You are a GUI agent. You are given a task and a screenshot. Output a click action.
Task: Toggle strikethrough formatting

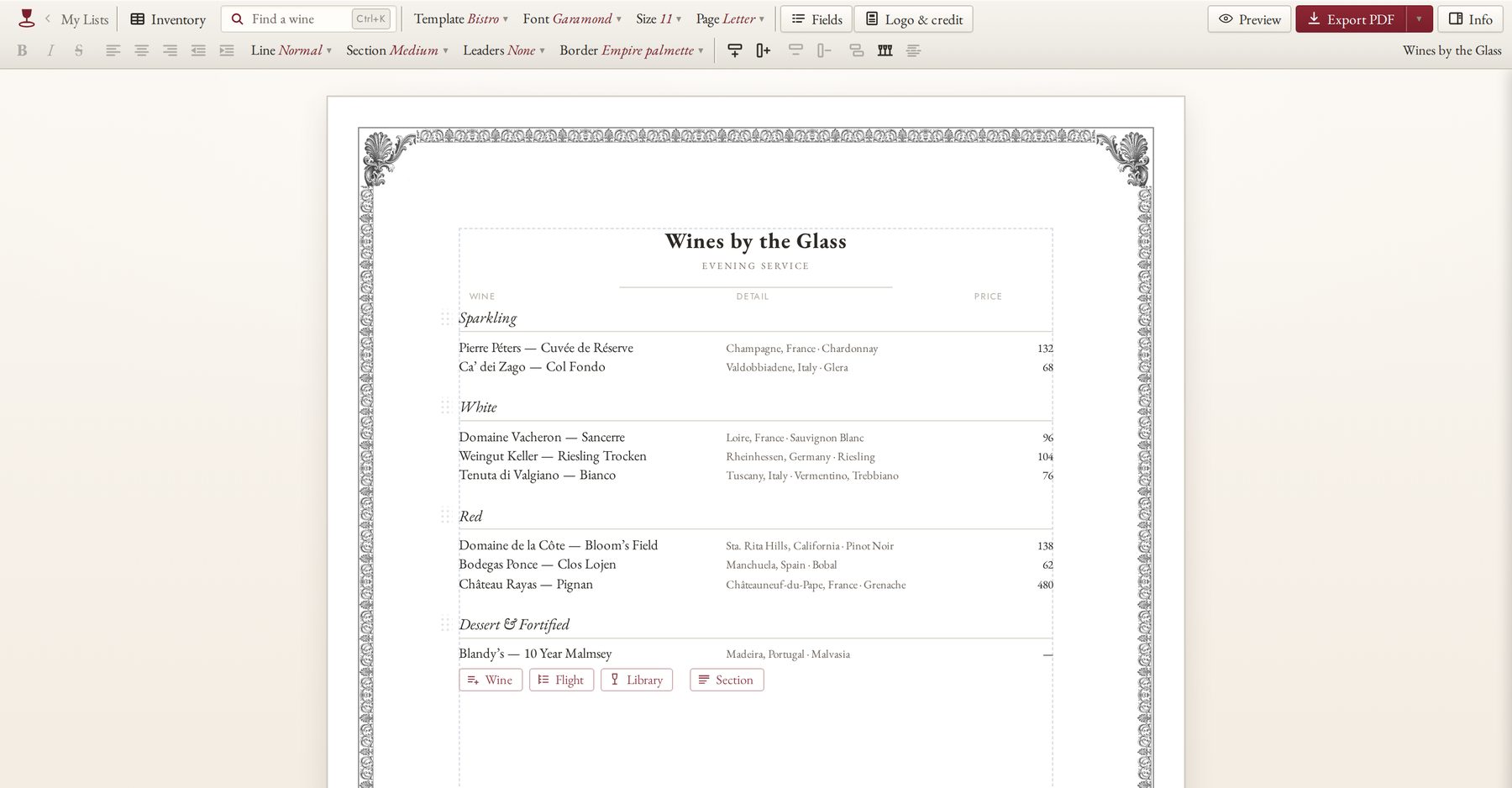[79, 50]
